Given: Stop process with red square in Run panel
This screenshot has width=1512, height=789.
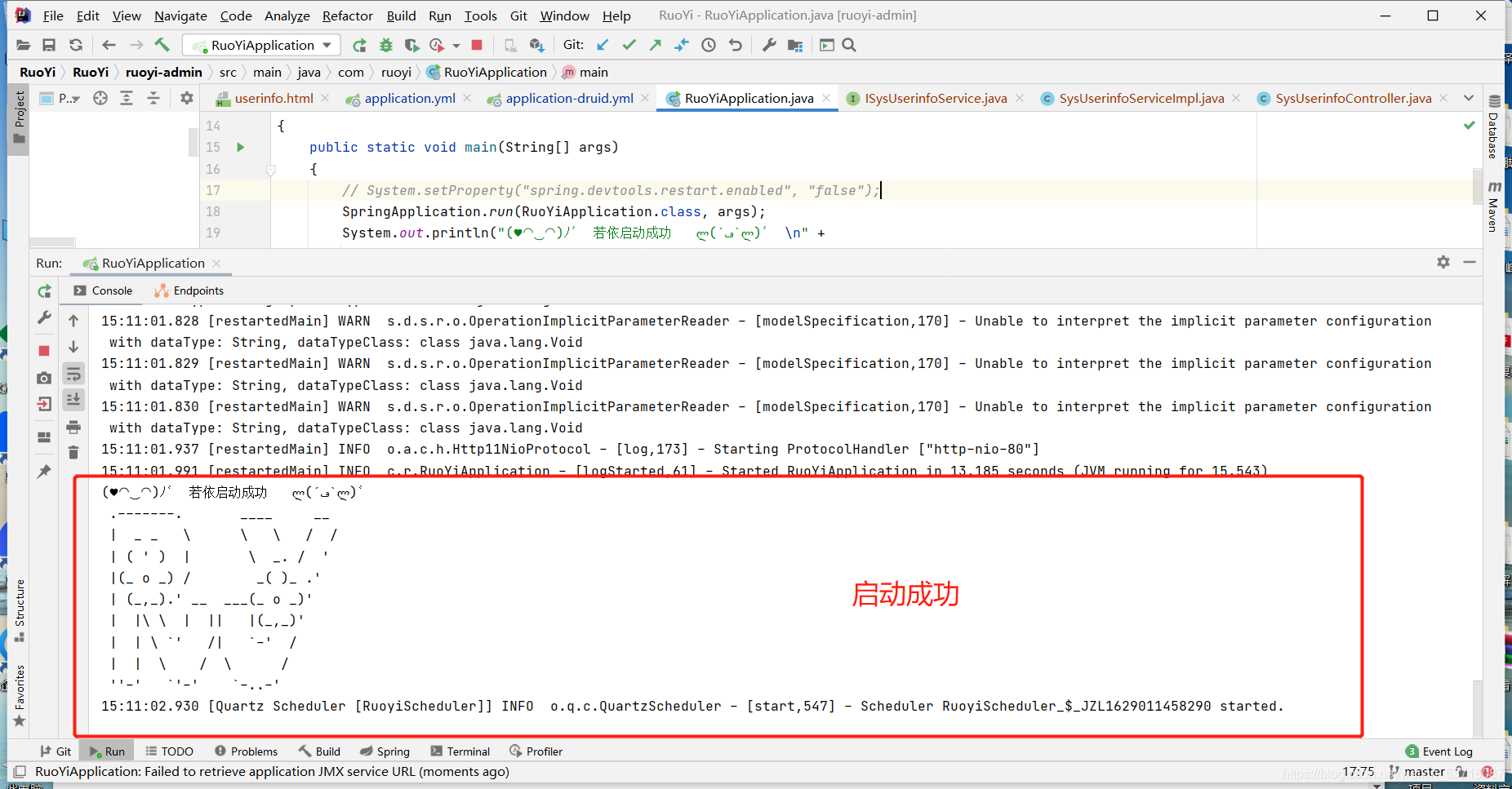Looking at the screenshot, I should [x=44, y=351].
